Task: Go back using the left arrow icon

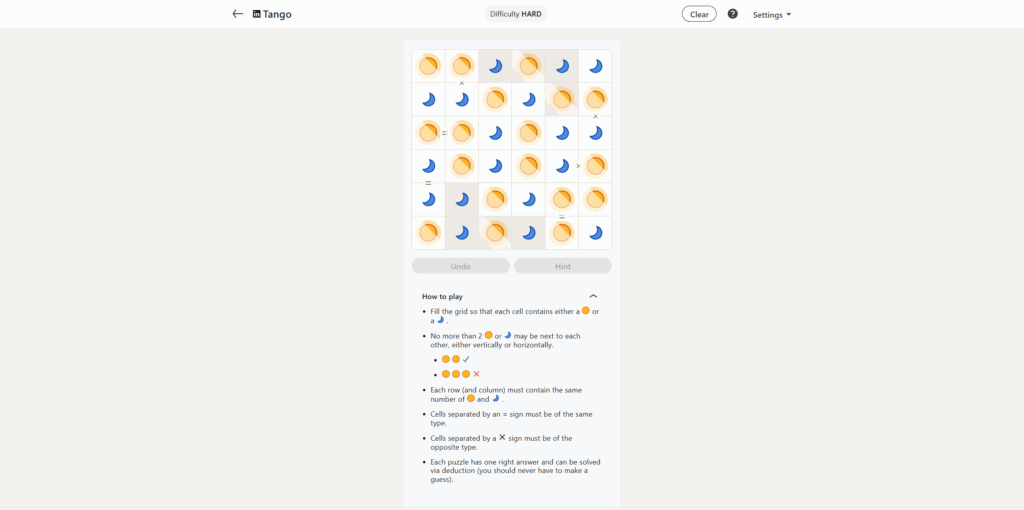Action: click(x=237, y=14)
